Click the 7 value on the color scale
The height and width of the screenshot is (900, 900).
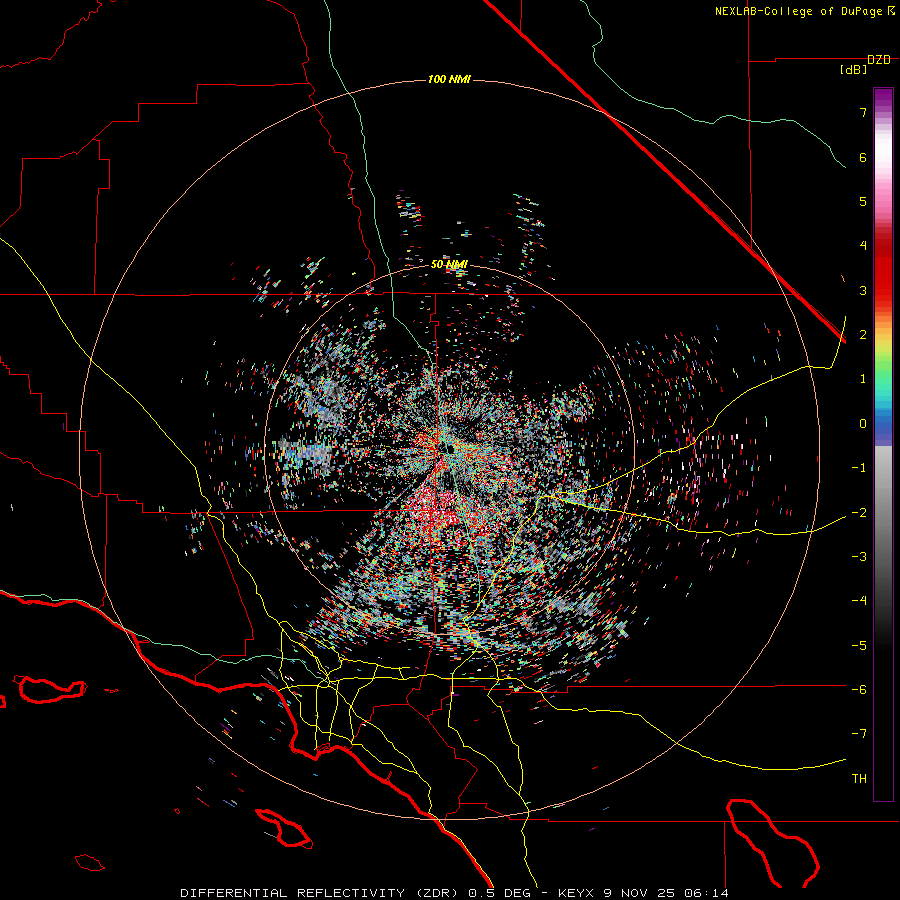pos(863,112)
